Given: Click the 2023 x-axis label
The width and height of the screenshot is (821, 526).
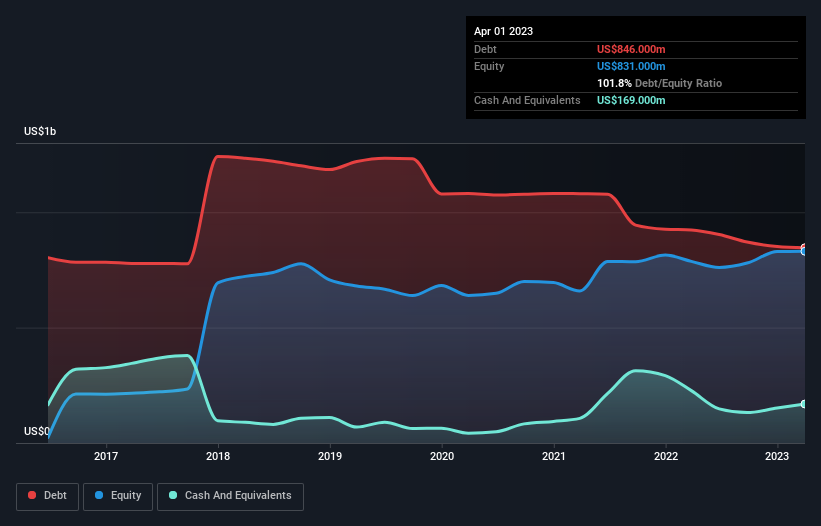Looking at the screenshot, I should (777, 456).
